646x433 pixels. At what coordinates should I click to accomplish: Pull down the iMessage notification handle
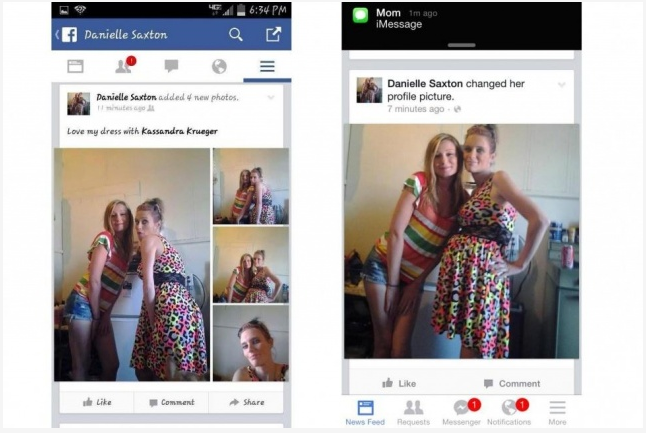coord(461,45)
